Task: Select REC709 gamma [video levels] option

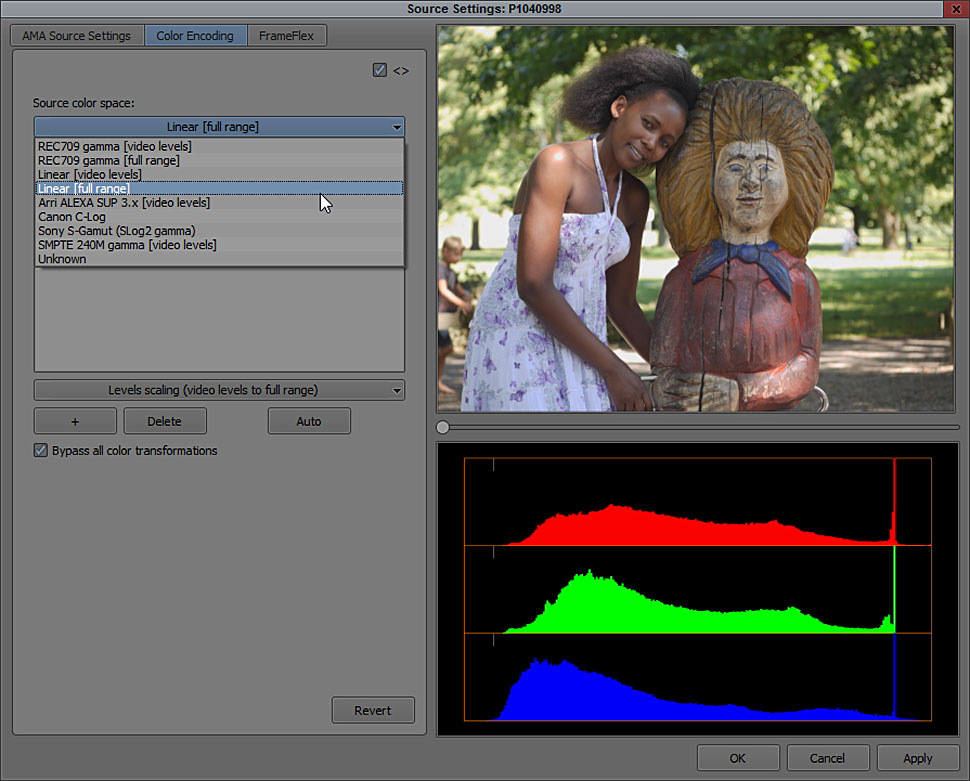Action: coord(115,146)
